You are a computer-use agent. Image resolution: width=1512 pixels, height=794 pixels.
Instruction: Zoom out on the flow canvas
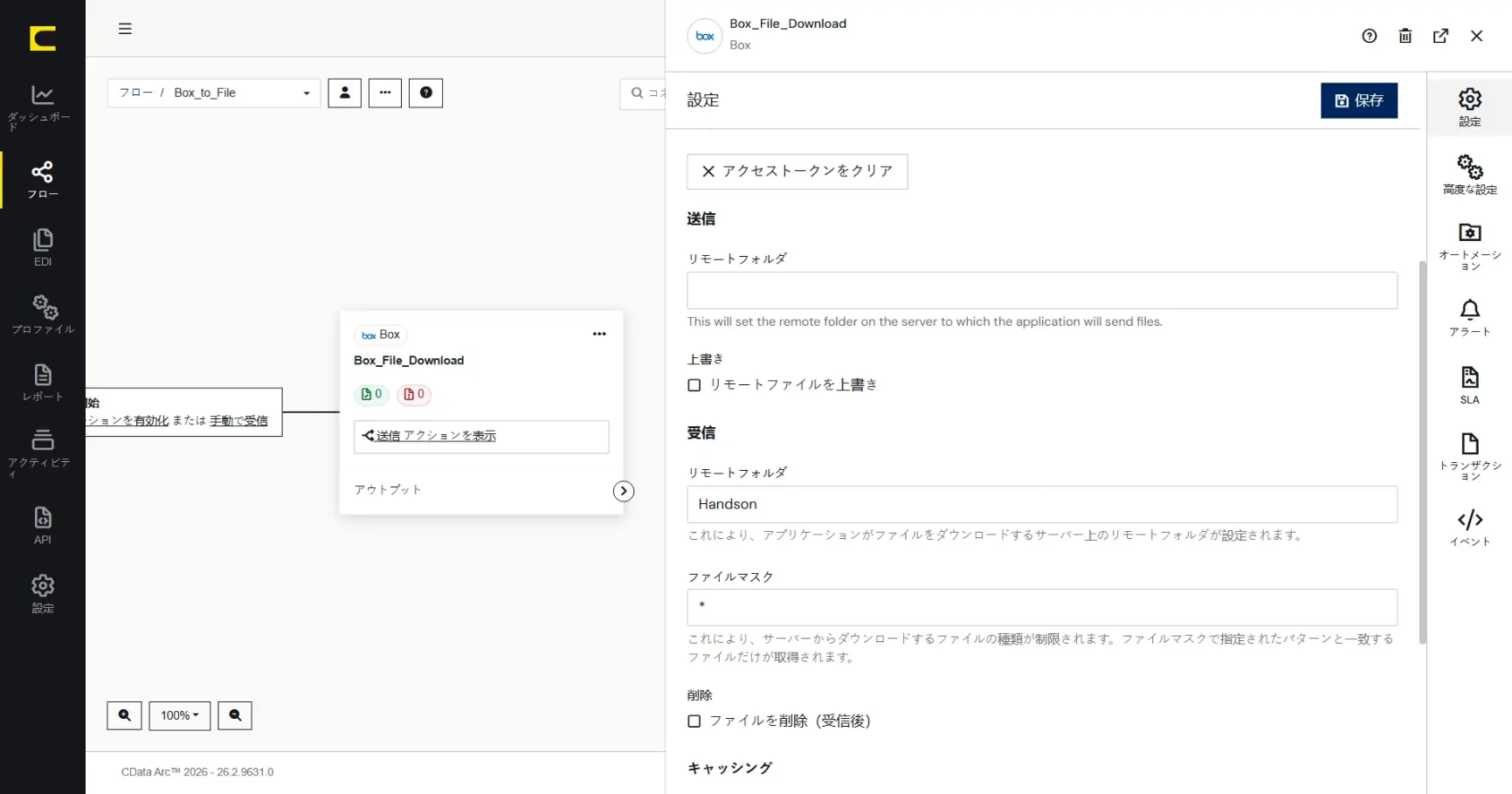[235, 715]
